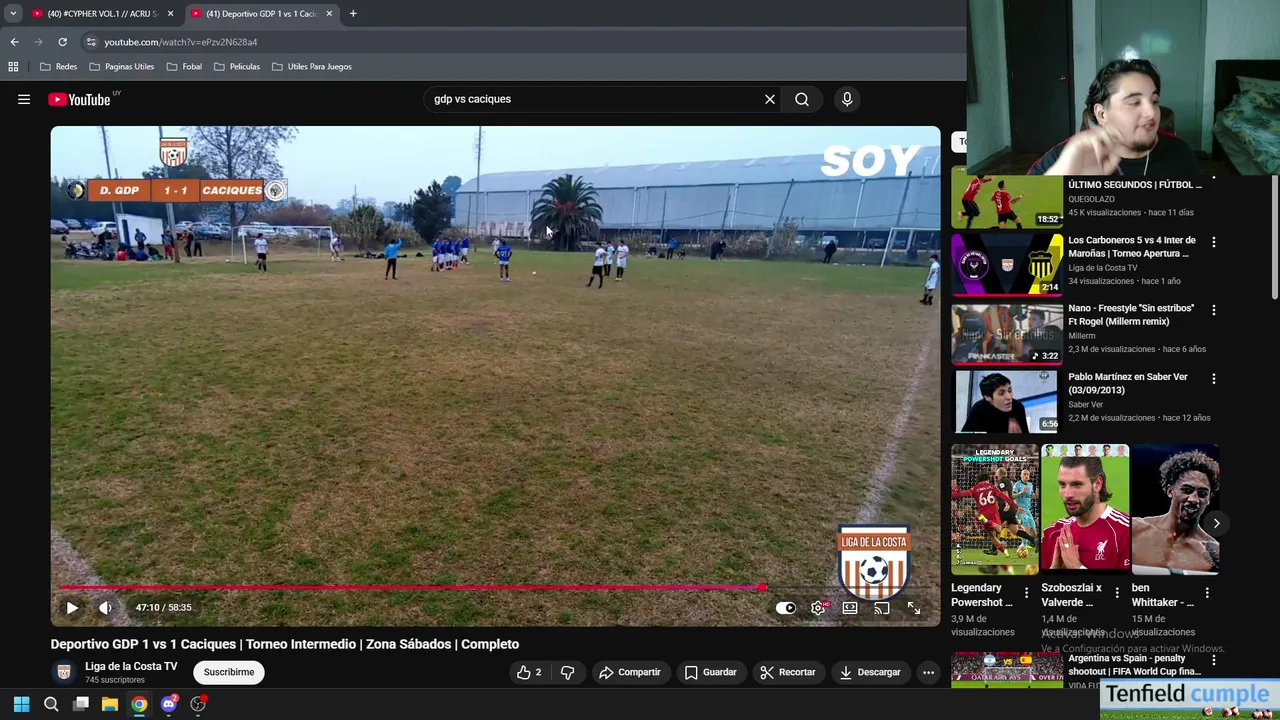Open OBS Studio from the taskbar
This screenshot has width=1280, height=720.
pos(198,704)
